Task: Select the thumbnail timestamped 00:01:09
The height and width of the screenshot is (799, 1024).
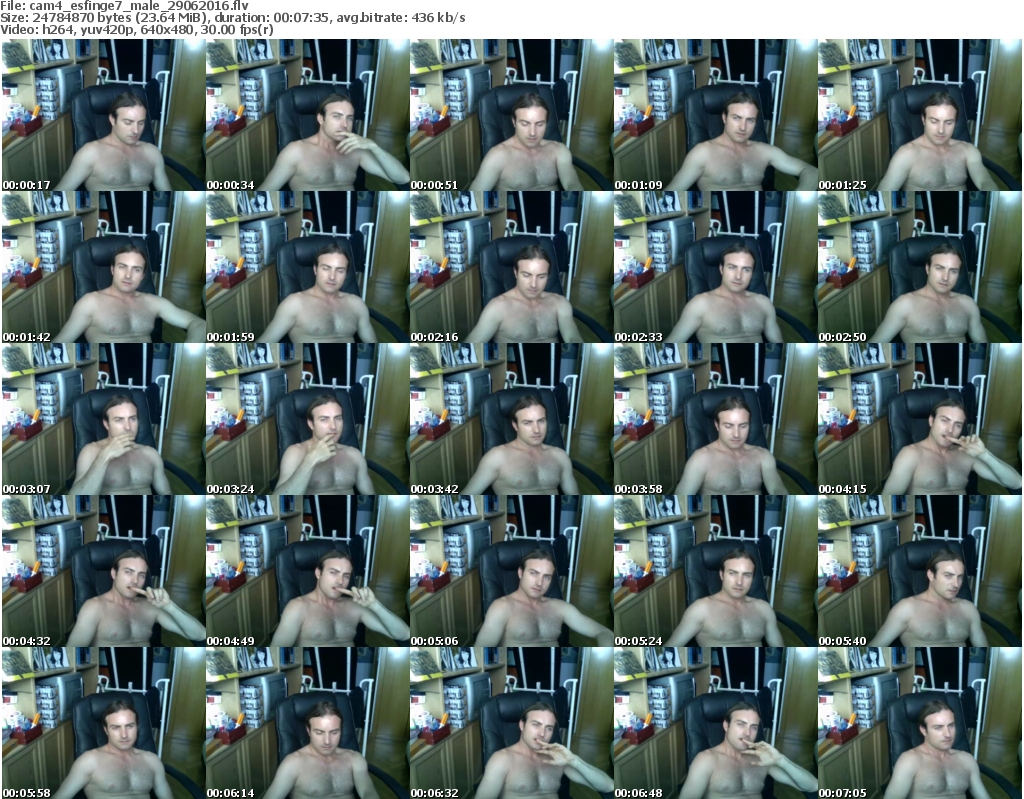Action: (716, 115)
